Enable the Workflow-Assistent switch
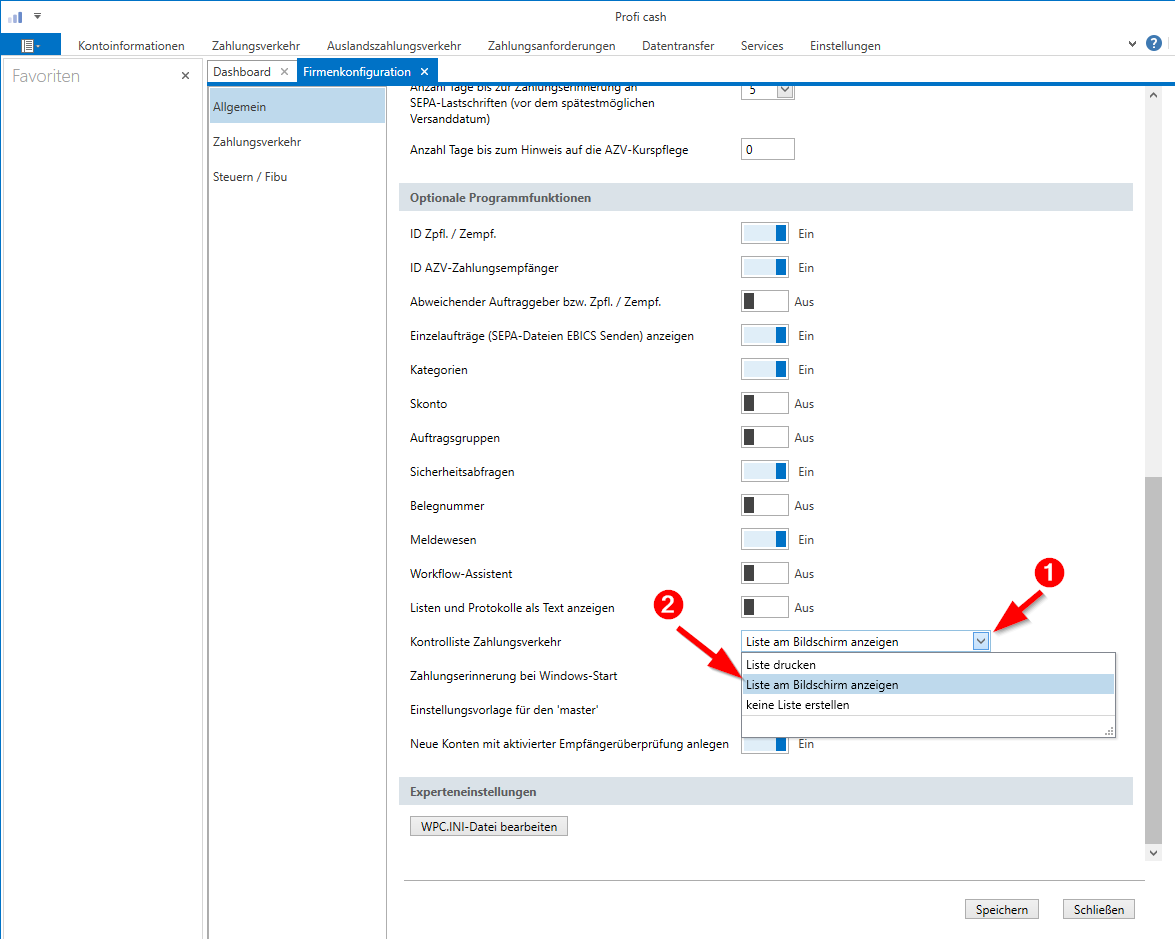 pyautogui.click(x=764, y=574)
